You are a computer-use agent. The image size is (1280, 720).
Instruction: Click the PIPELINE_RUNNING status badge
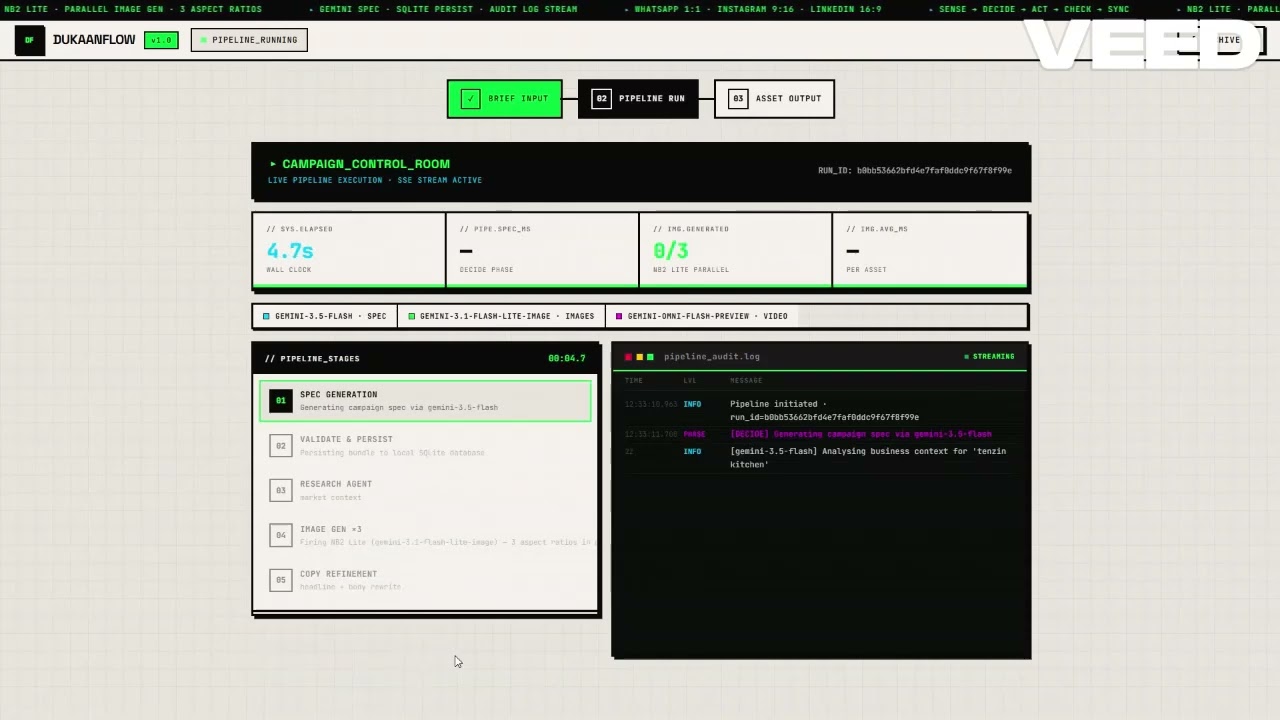click(x=249, y=40)
